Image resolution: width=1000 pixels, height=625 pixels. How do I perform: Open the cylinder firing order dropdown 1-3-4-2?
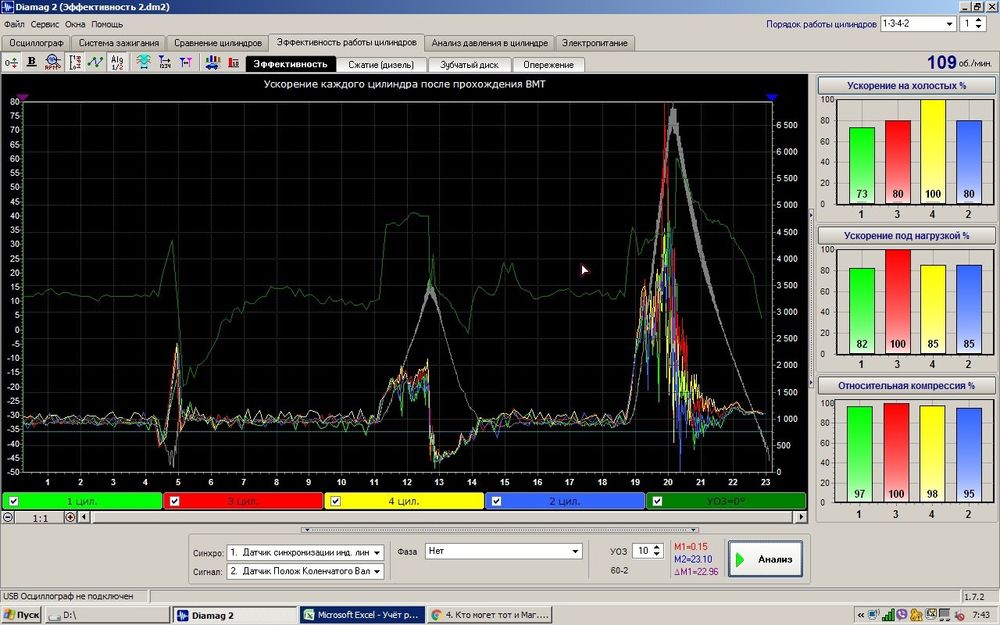coord(917,24)
